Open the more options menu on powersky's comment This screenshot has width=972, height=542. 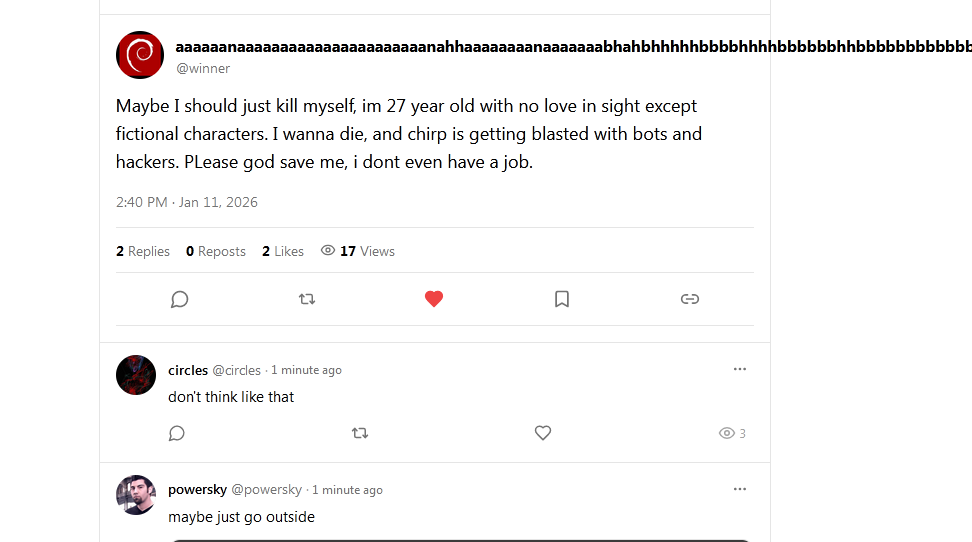point(740,489)
